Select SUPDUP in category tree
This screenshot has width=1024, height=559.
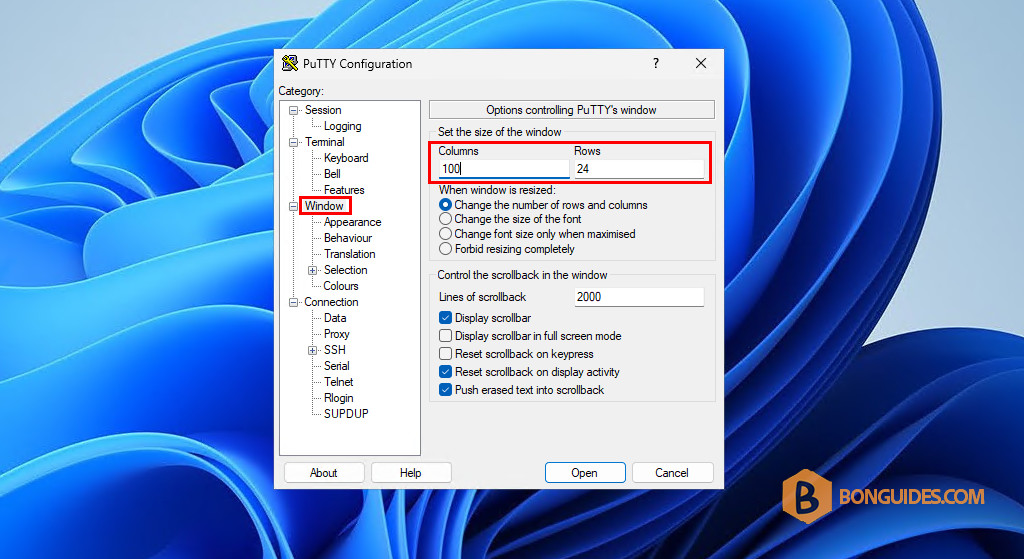[346, 414]
